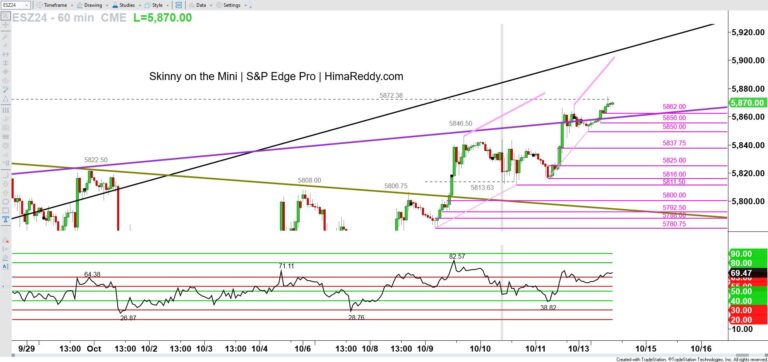Click the 5808.00 price label
The width and height of the screenshot is (768, 362).
coord(310,181)
